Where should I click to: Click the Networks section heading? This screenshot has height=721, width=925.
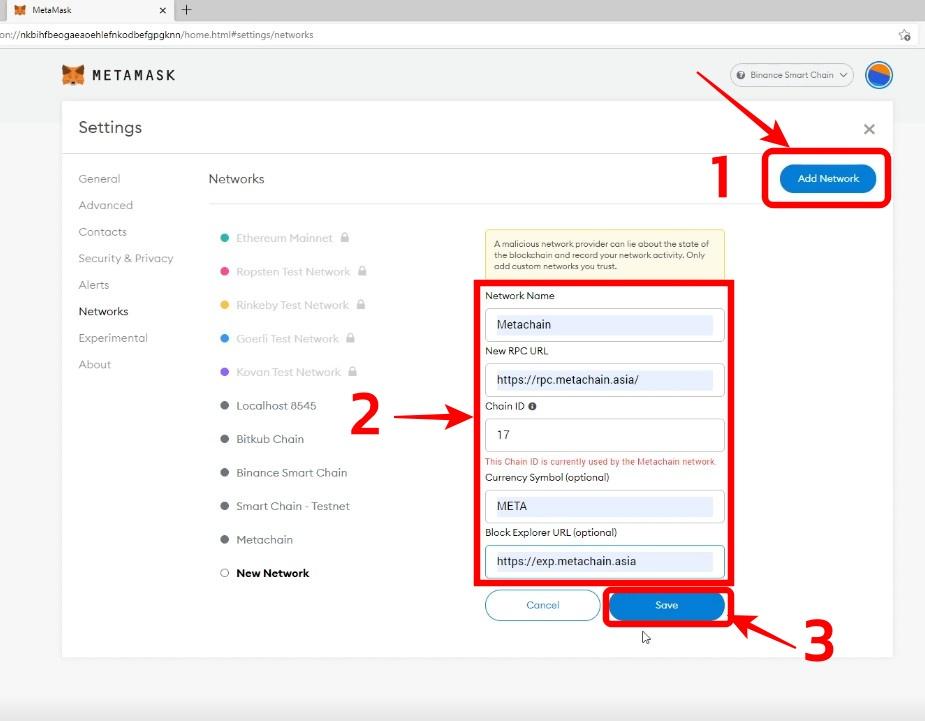click(237, 179)
